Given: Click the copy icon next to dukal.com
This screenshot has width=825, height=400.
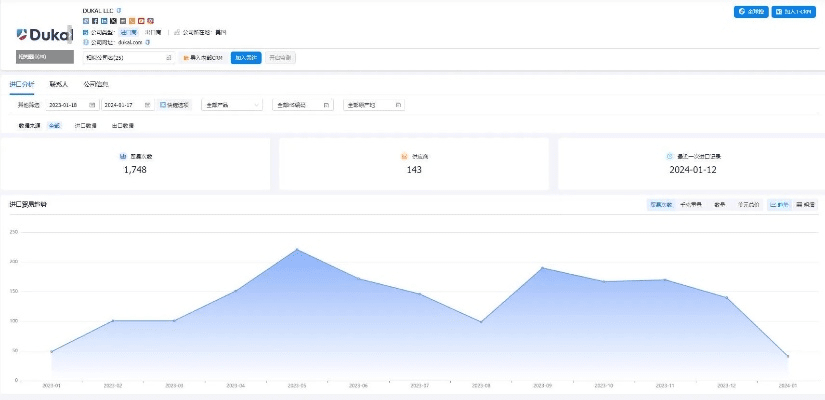Looking at the screenshot, I should click(x=148, y=43).
